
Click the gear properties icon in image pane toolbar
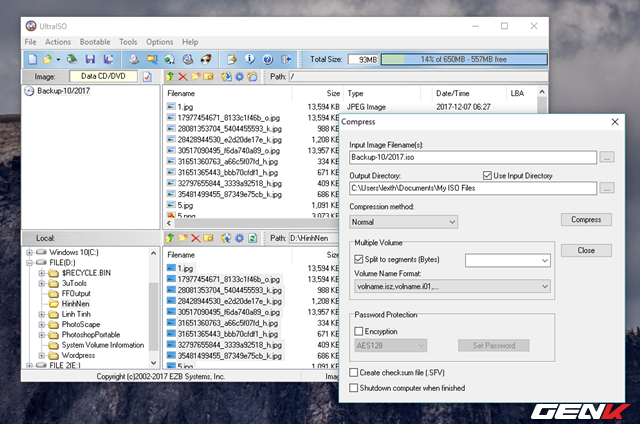point(240,76)
